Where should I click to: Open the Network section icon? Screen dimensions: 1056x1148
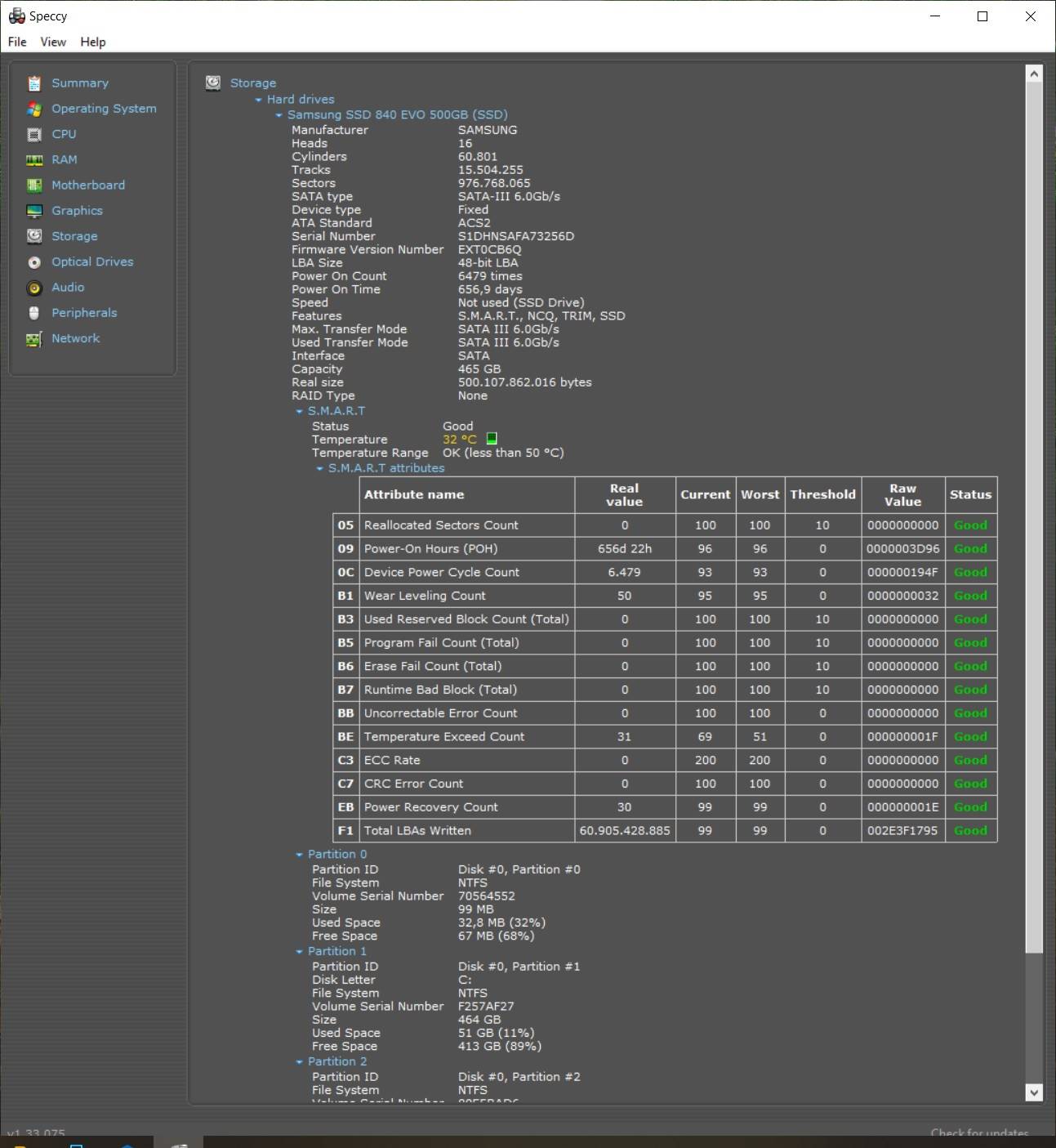pyautogui.click(x=34, y=339)
